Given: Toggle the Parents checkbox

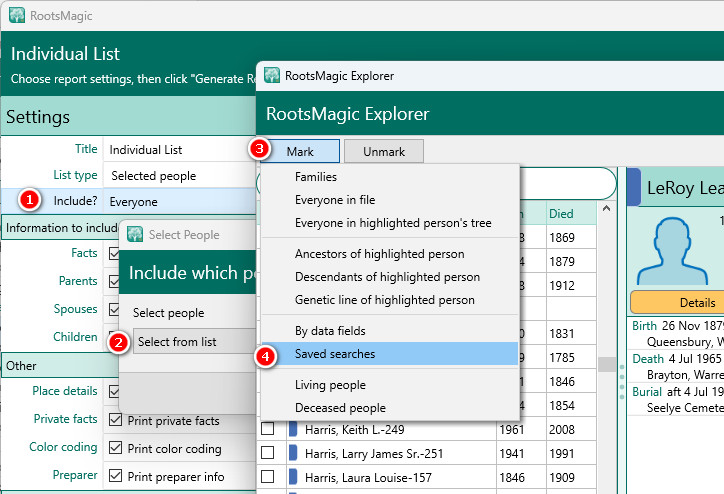Looking at the screenshot, I should click(114, 281).
